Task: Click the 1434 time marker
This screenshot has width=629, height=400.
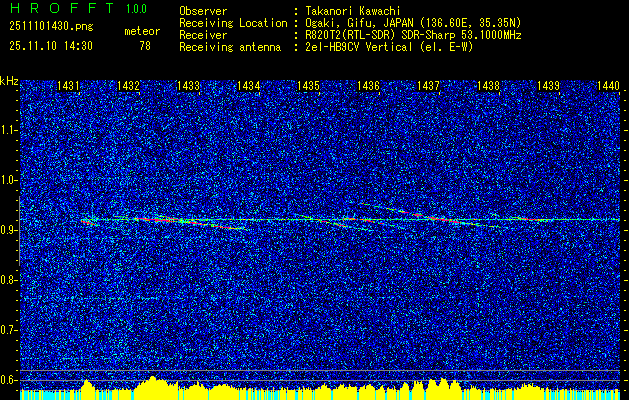Action: pyautogui.click(x=248, y=86)
